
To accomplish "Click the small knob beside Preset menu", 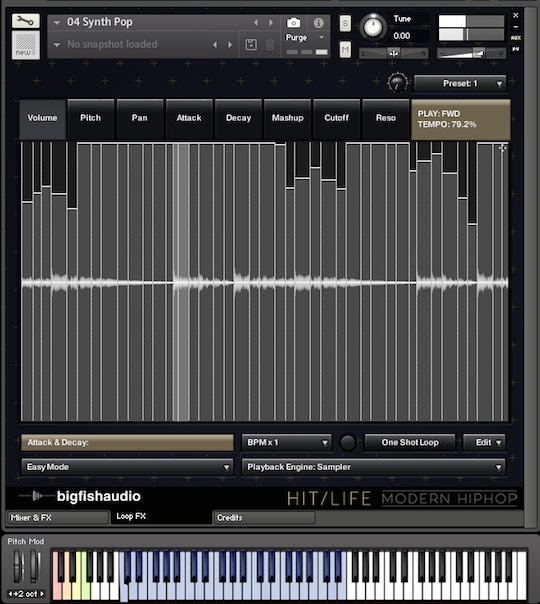I will pos(397,82).
